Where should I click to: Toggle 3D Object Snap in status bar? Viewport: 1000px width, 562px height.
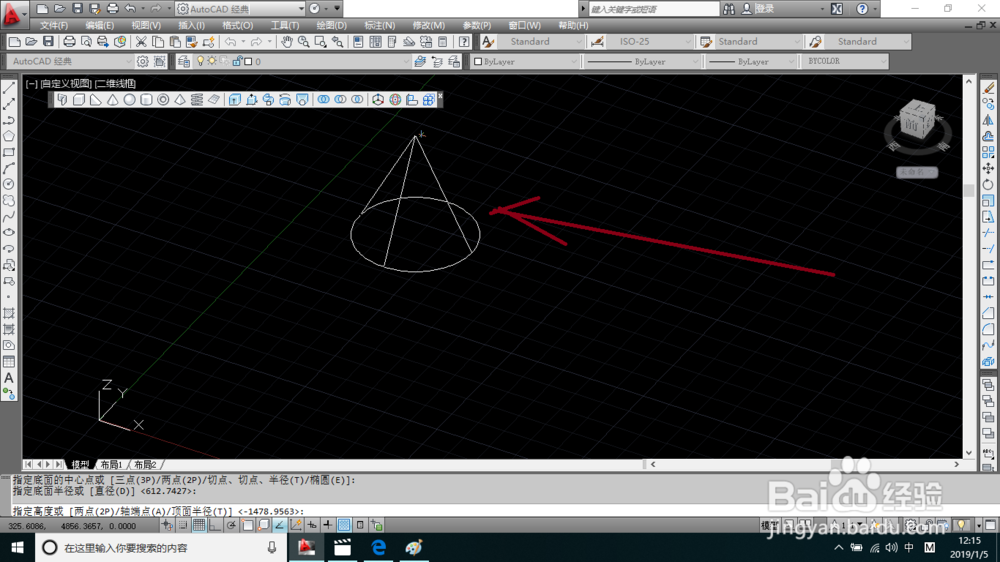point(263,525)
